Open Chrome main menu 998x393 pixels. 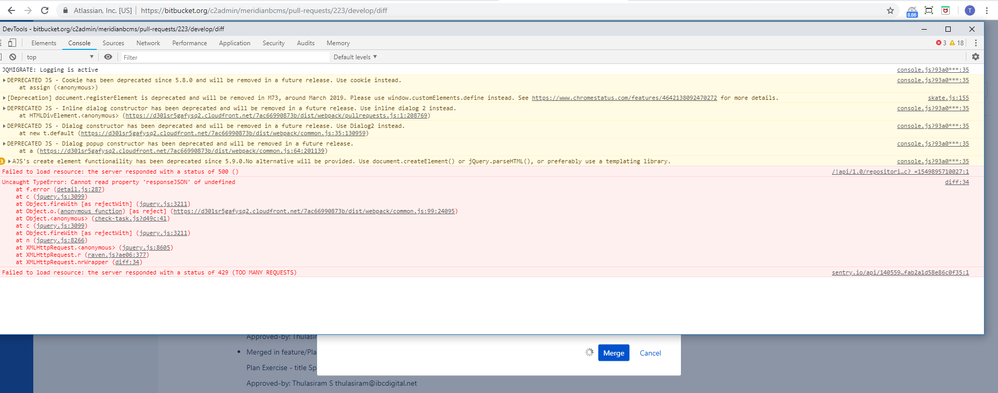tap(988, 11)
